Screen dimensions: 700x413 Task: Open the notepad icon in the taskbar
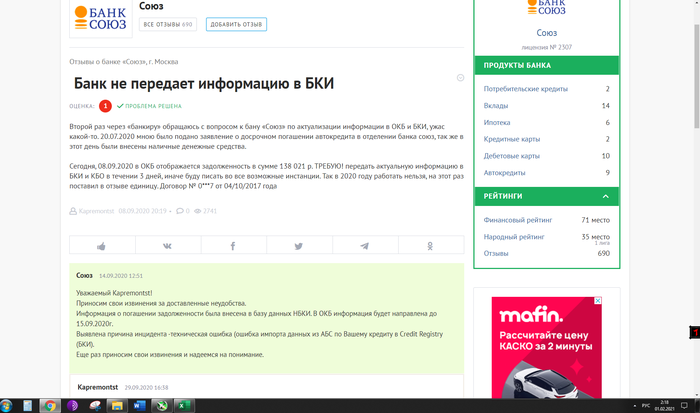tap(28, 405)
